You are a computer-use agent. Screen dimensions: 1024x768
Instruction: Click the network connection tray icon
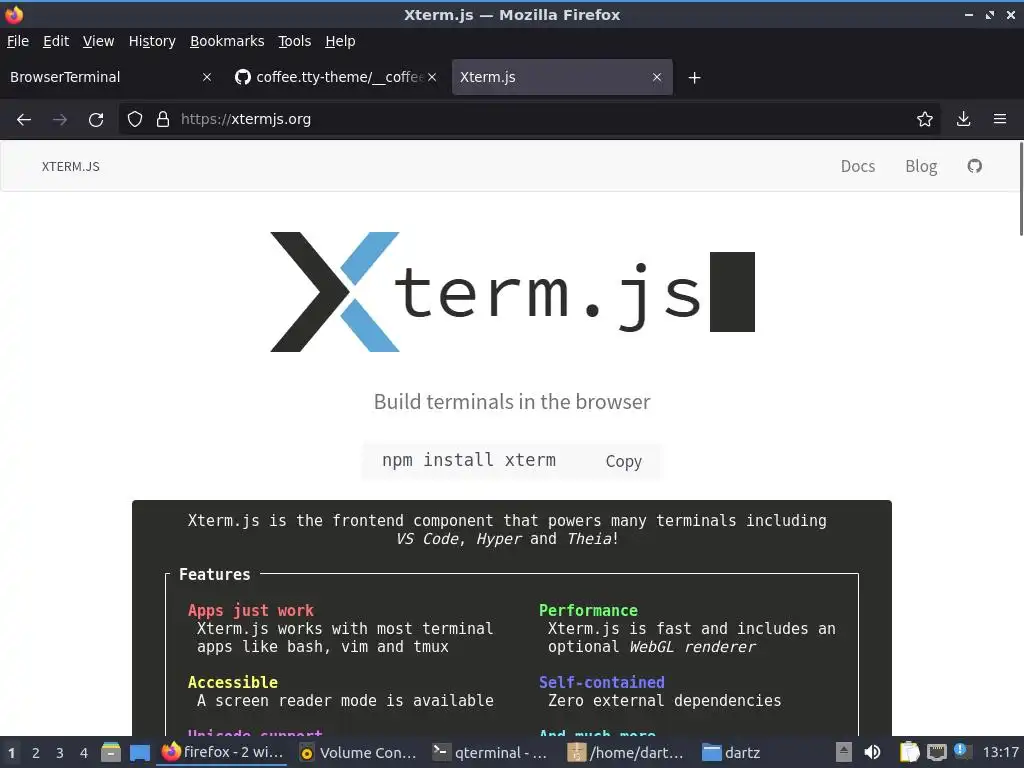coord(936,753)
